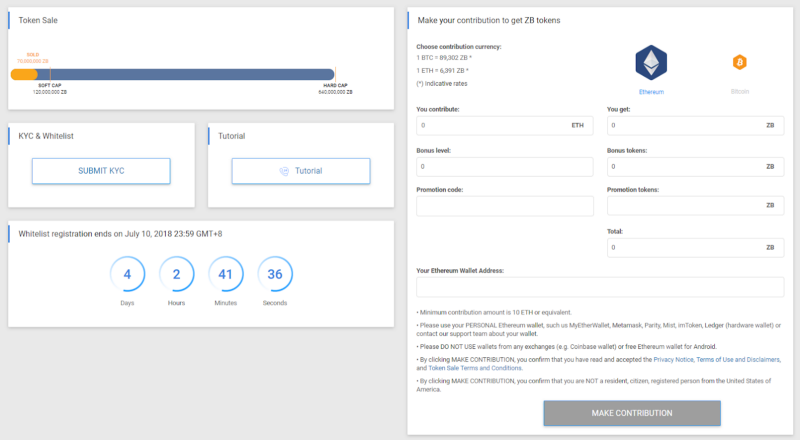This screenshot has height=440, width=800.
Task: Click the 'SOFT CAP' label
Action: pyautogui.click(x=49, y=85)
